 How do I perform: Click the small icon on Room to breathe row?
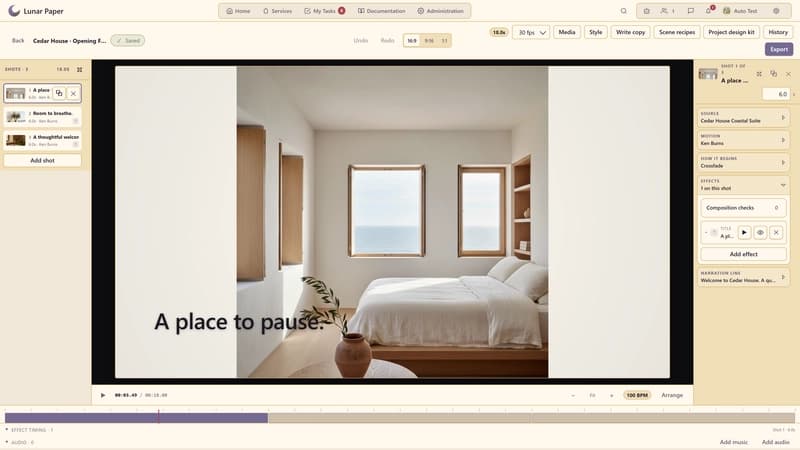[76, 121]
